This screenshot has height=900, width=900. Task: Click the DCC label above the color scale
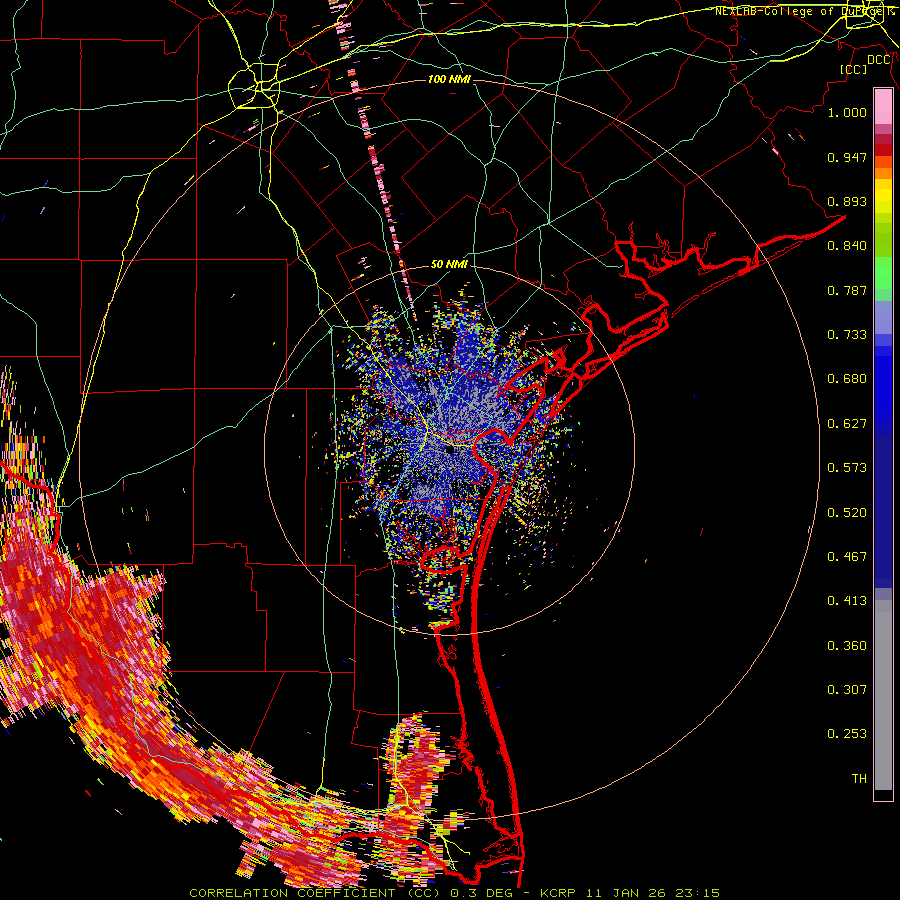click(879, 60)
